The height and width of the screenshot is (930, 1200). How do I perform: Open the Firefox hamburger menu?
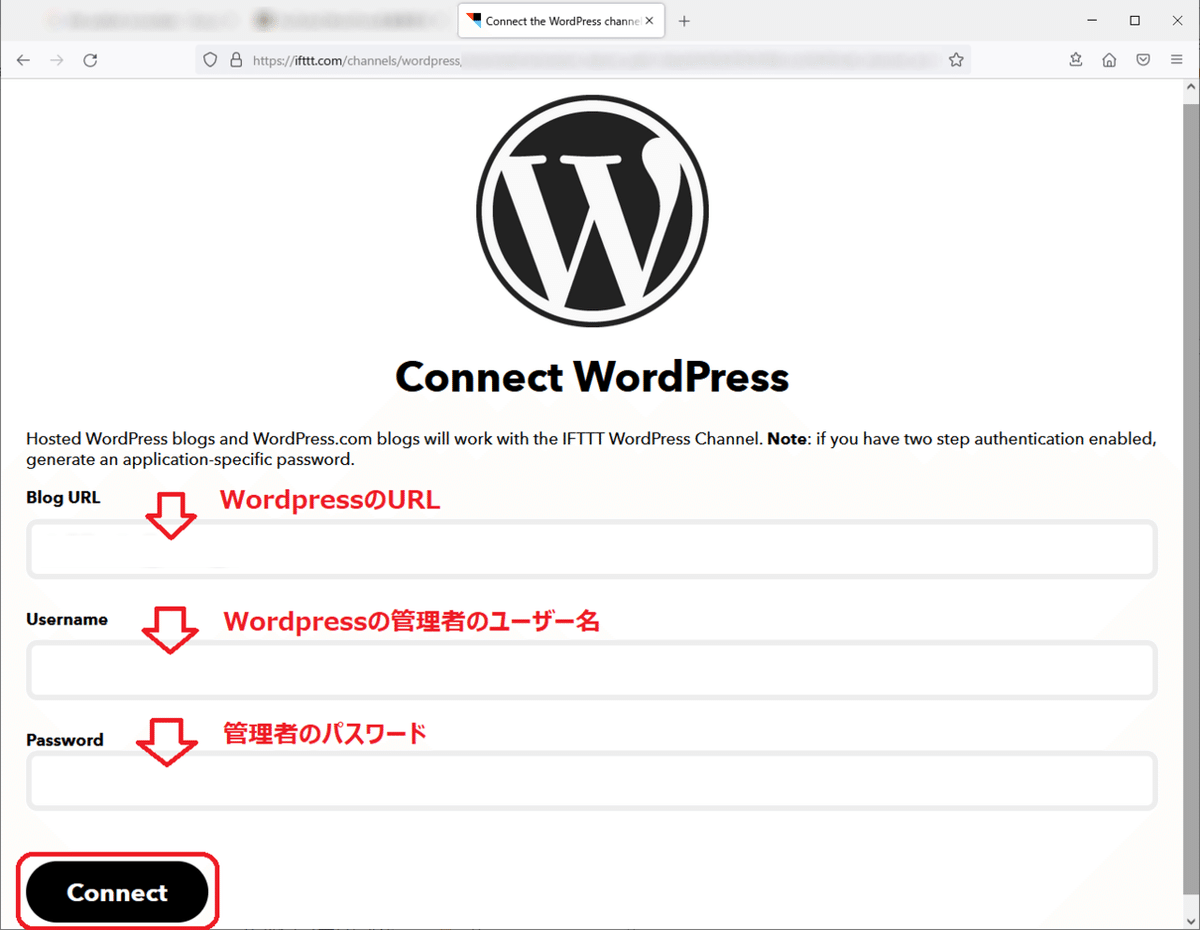point(1176,60)
